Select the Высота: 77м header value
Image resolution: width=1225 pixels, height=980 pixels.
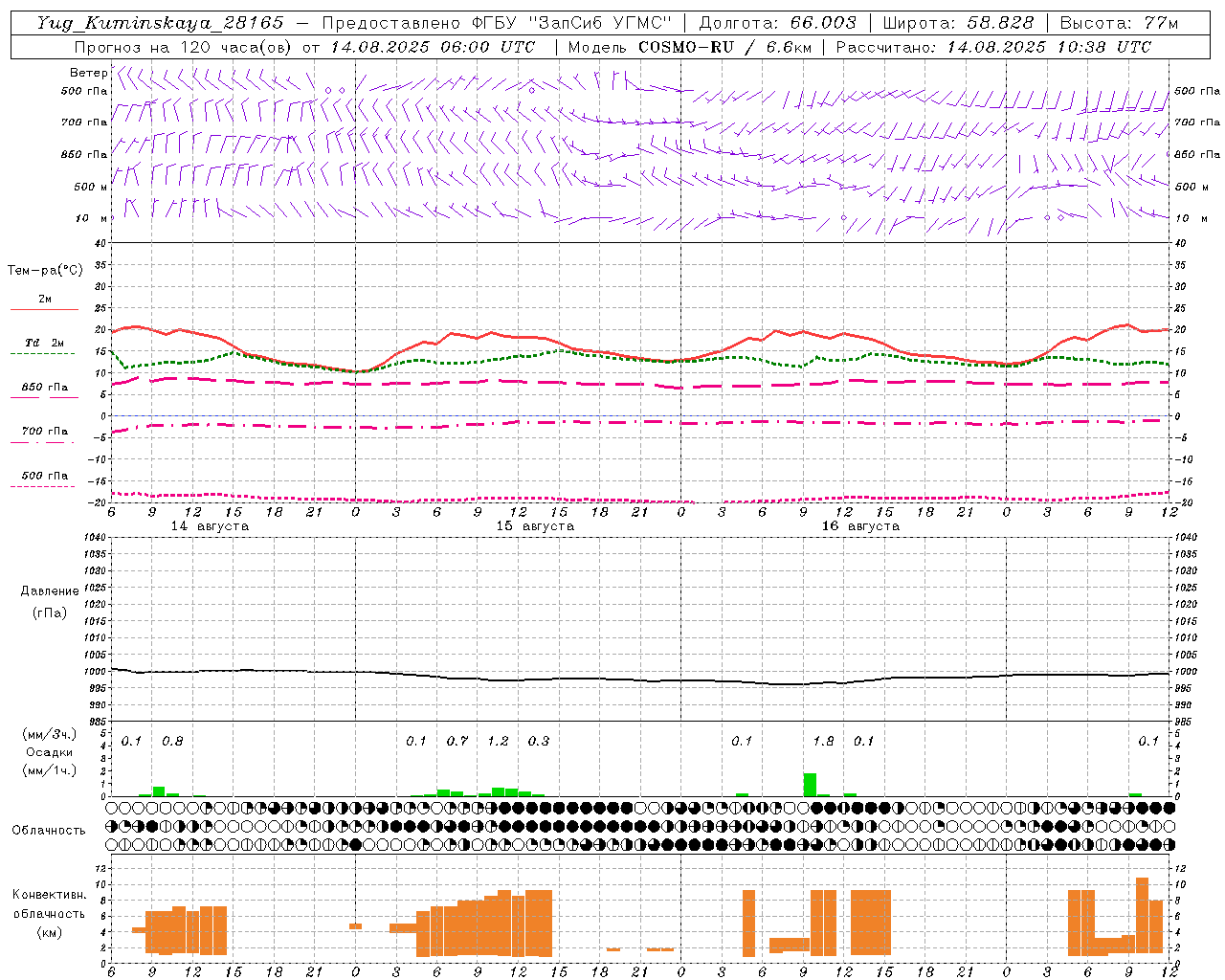(1119, 23)
